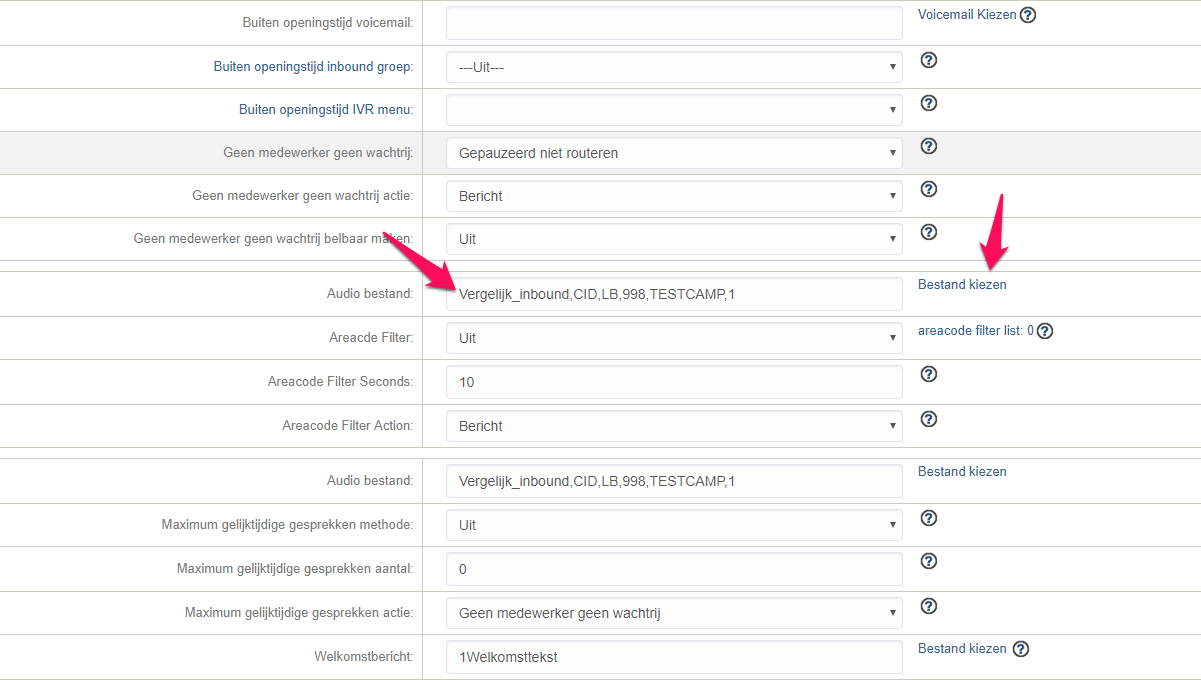Expand Buiten openingstijd inbound groep dropdown

(674, 67)
